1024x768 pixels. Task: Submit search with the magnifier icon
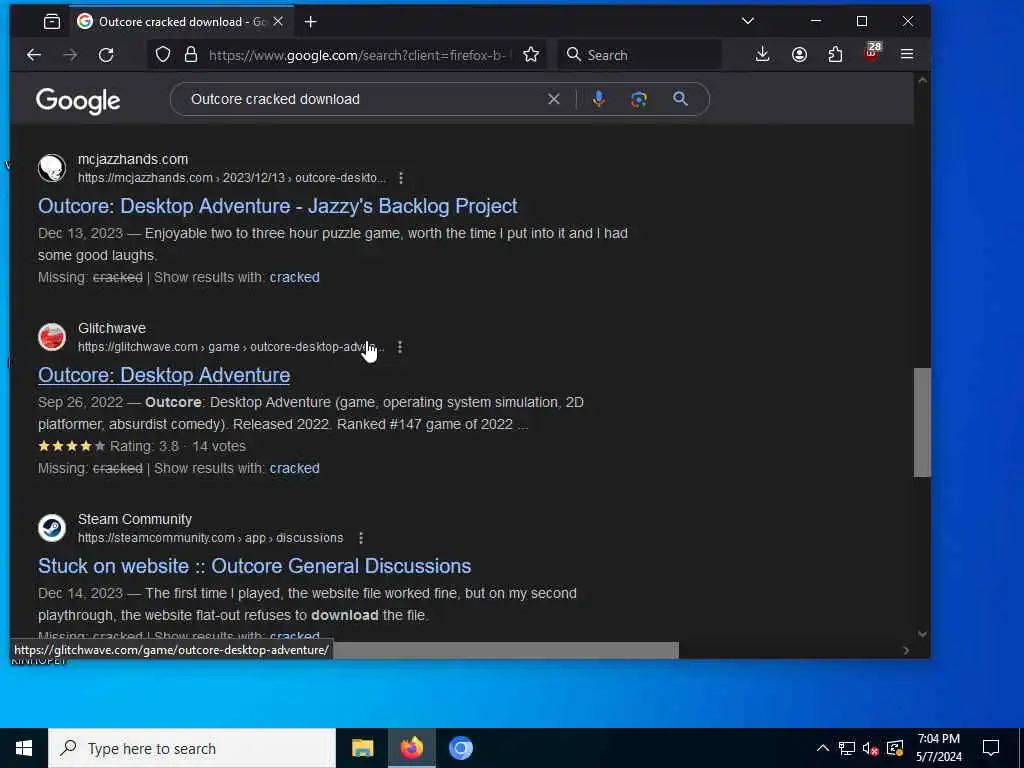(680, 99)
